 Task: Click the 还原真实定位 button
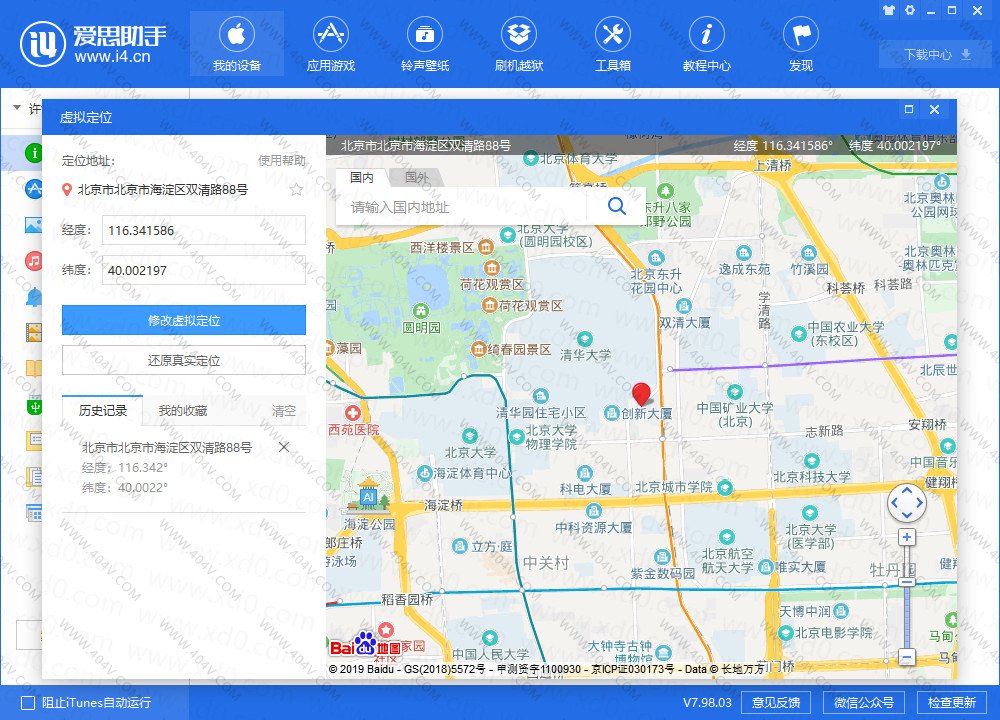click(x=184, y=360)
